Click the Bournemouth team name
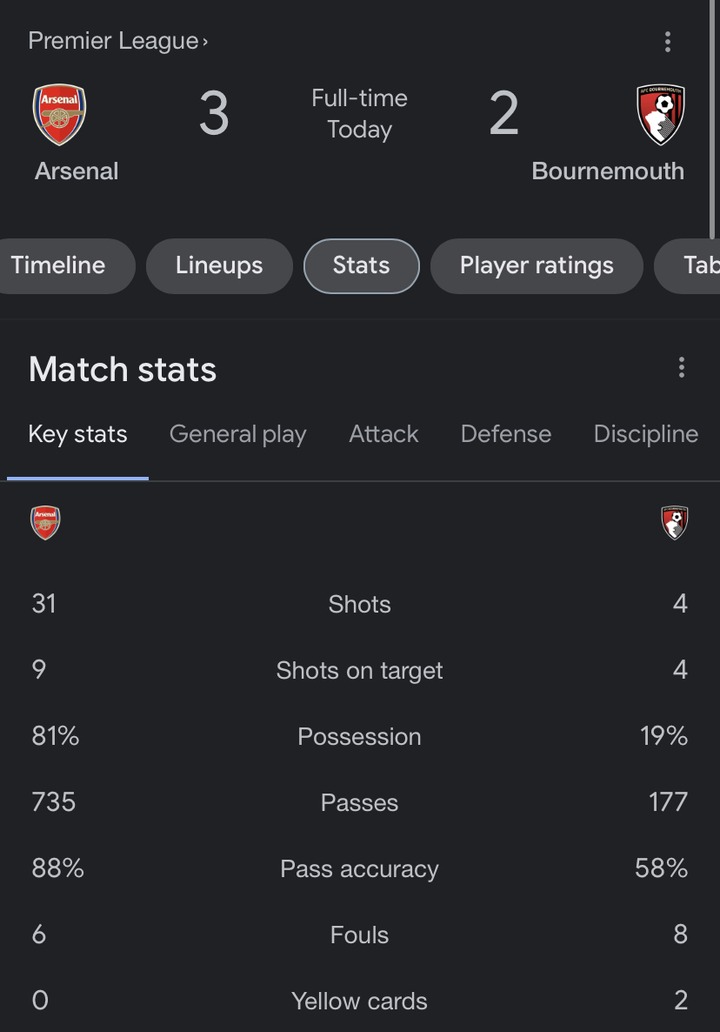 click(x=607, y=171)
